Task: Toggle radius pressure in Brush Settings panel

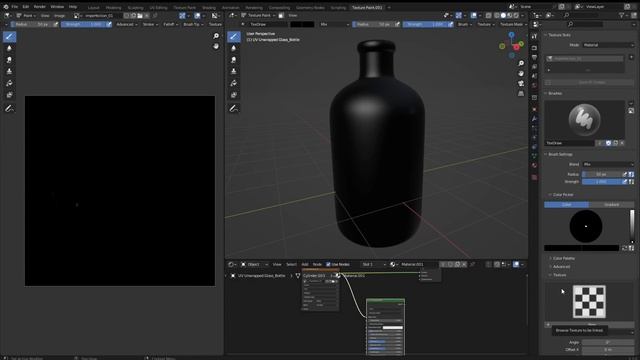Action: click(x=624, y=174)
